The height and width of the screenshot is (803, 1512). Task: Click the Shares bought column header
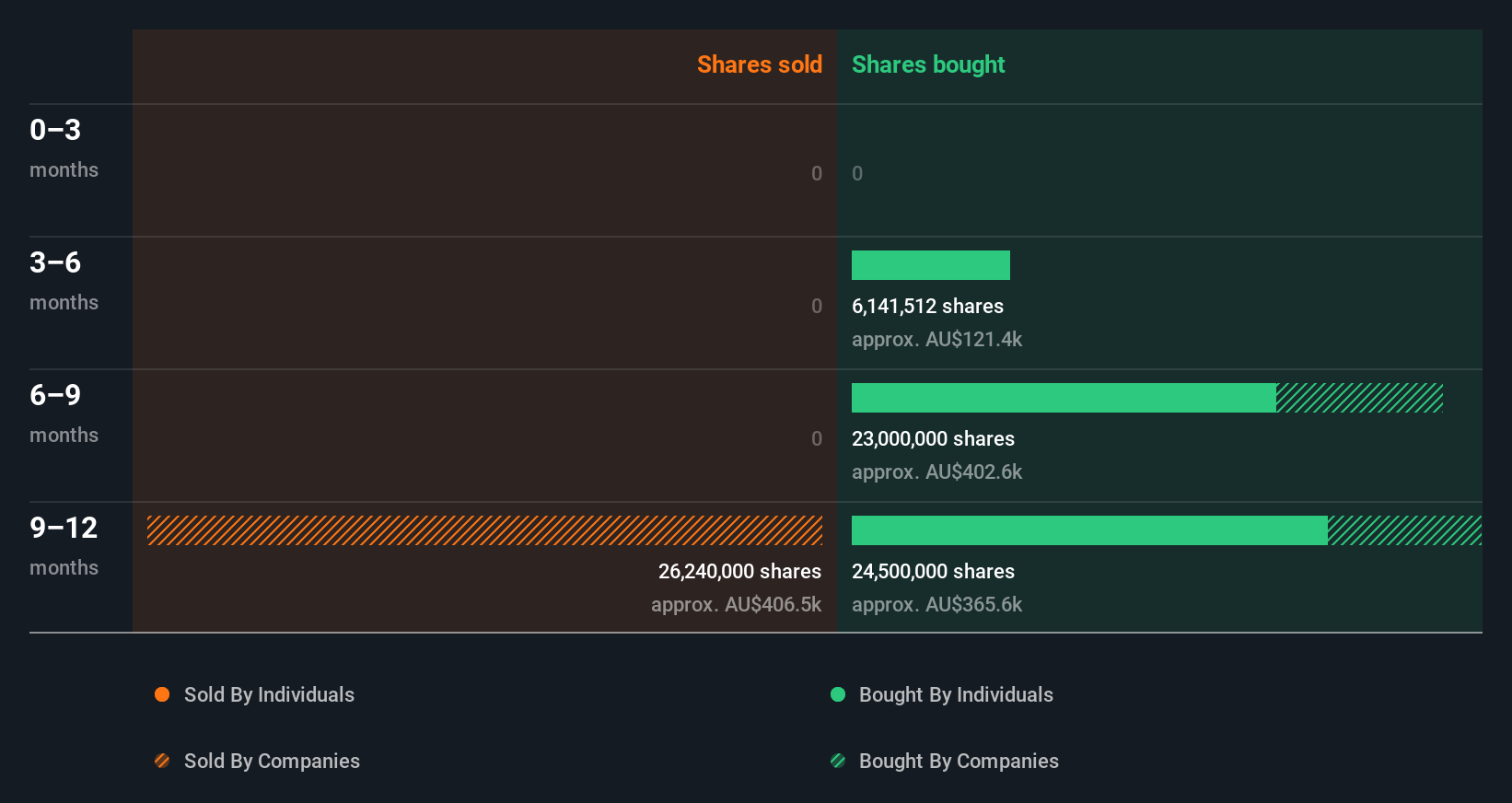(x=928, y=64)
